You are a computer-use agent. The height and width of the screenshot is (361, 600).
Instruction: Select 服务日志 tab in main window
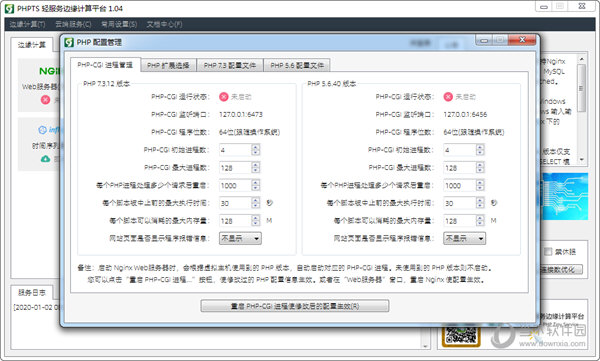32,292
